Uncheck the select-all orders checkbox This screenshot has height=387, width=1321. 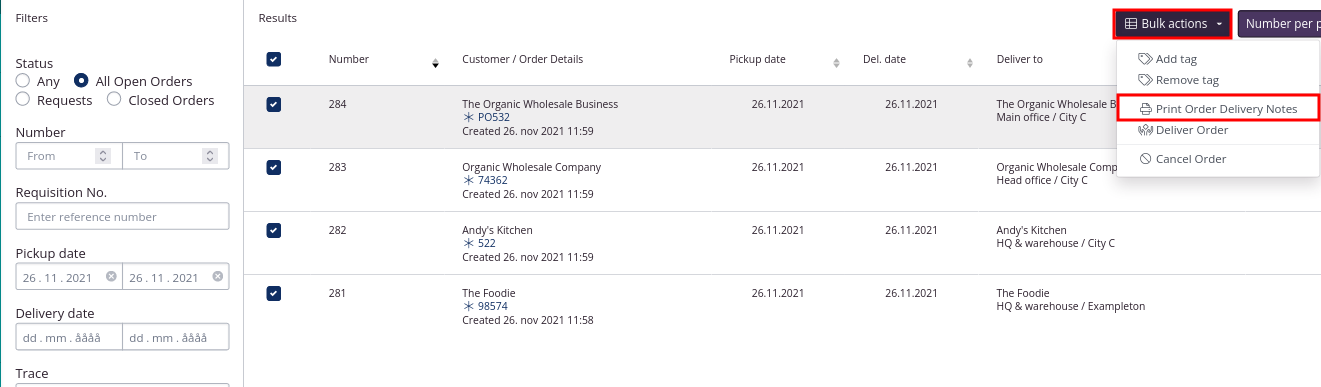point(274,59)
